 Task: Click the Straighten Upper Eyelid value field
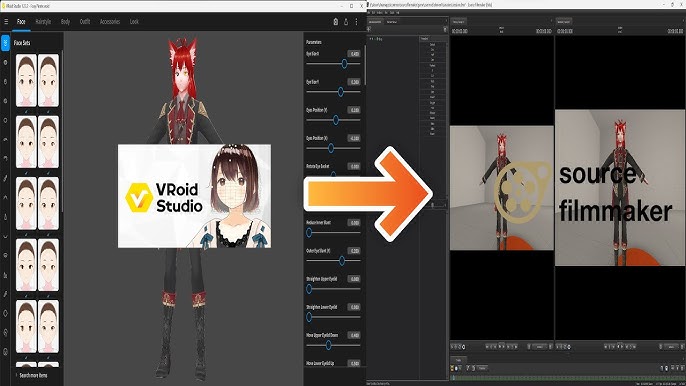(354, 279)
